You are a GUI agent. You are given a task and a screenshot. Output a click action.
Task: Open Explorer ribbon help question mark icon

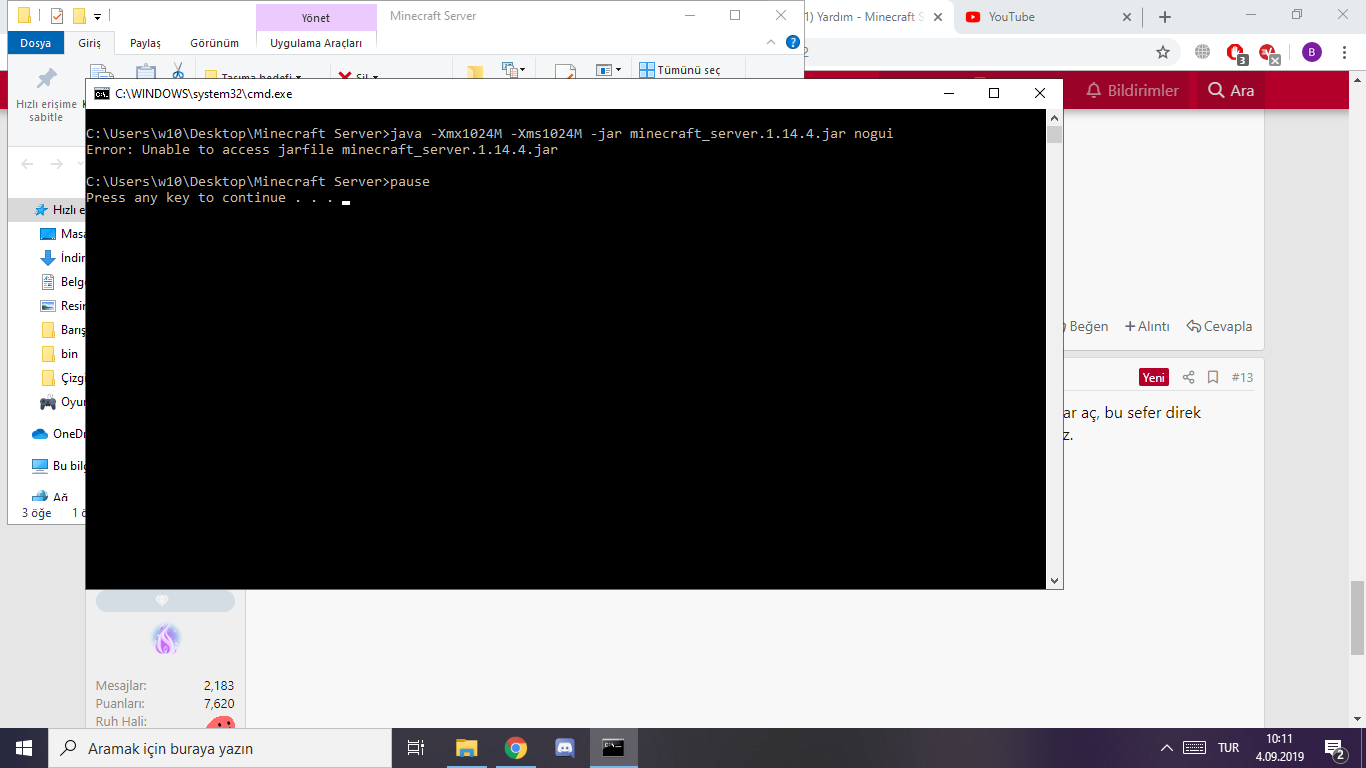[x=793, y=42]
